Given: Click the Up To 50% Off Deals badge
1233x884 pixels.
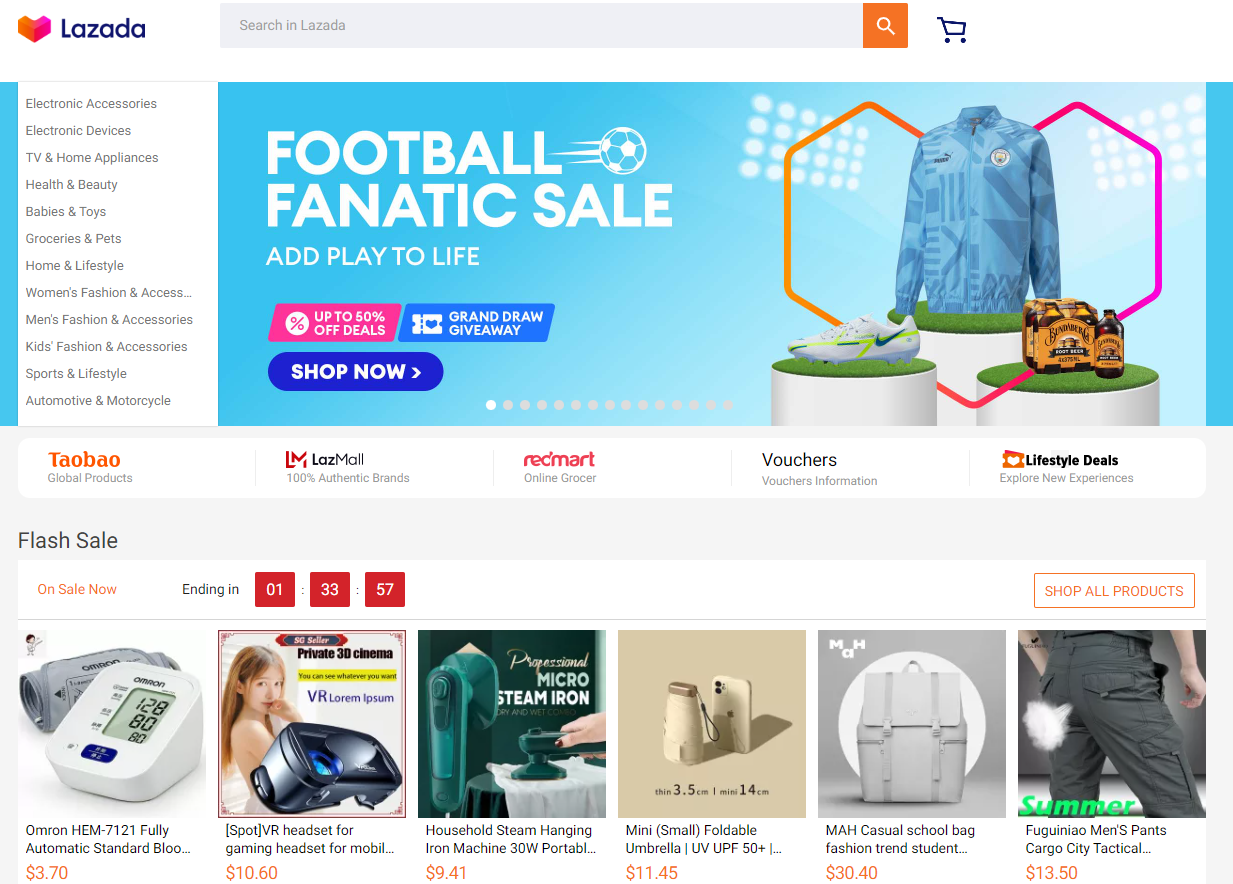Looking at the screenshot, I should coord(335,323).
